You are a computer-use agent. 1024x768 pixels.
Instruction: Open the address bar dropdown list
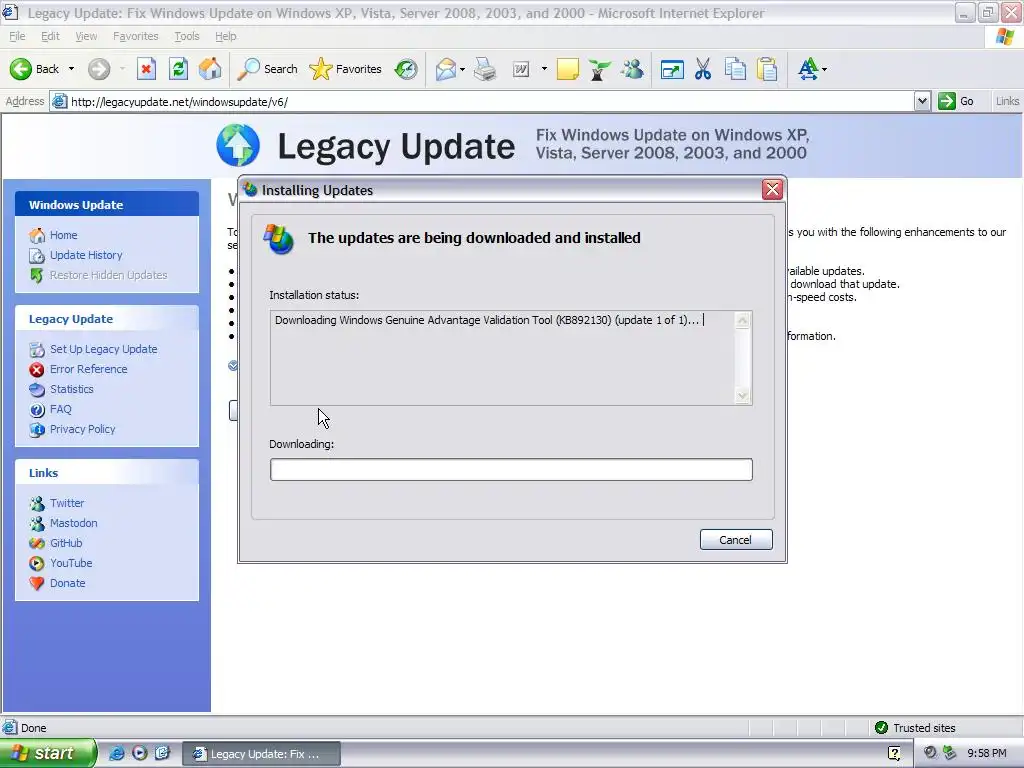[922, 101]
